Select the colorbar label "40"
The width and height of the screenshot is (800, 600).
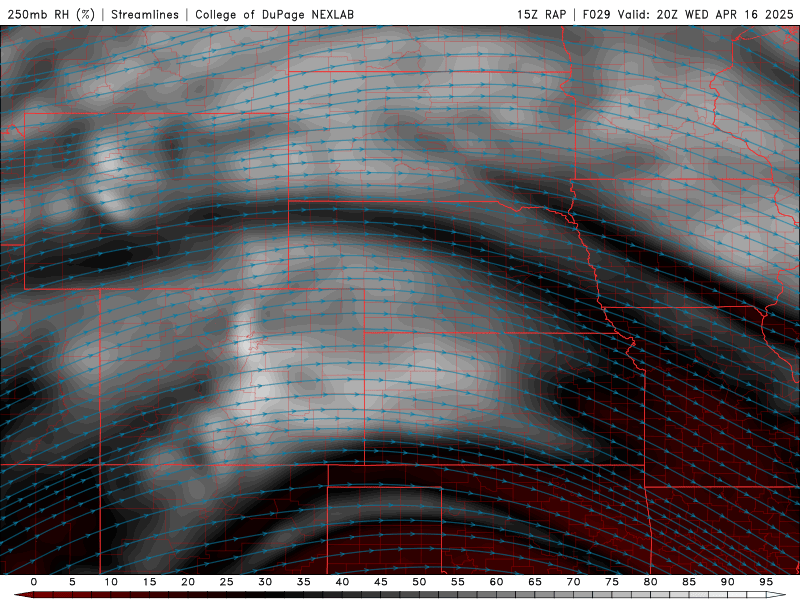pos(342,582)
